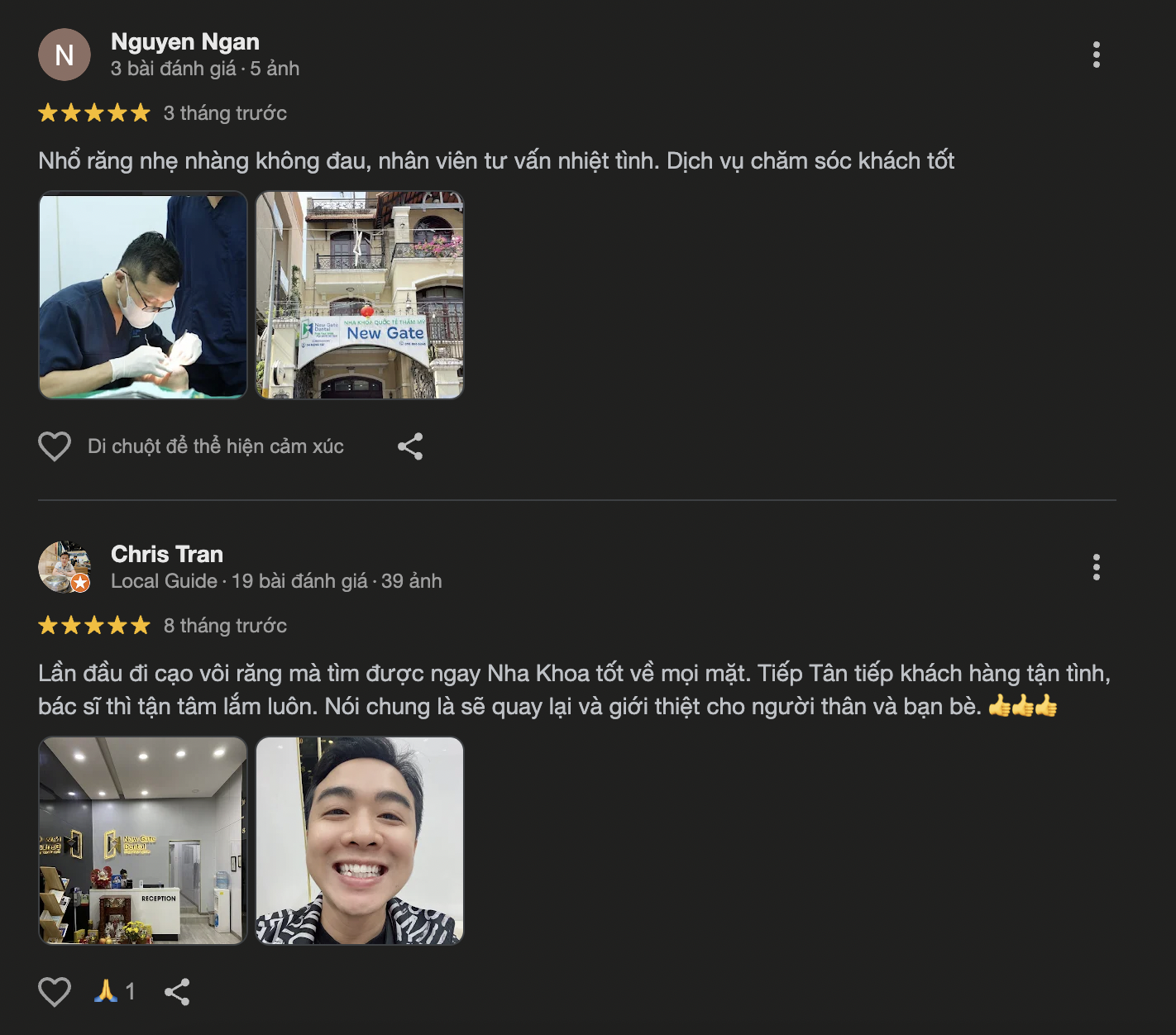Click "3 bài đánh giá · 5 ảnh" text

pyautogui.click(x=205, y=69)
